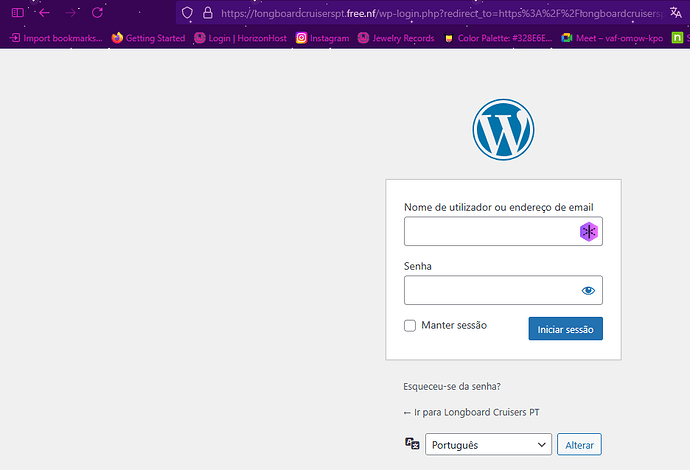Open the Color Palette bookmark
The height and width of the screenshot is (470, 690).
pos(498,38)
